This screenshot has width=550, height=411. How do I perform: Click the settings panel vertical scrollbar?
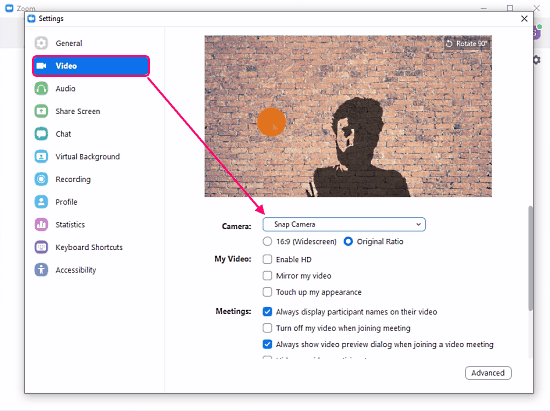[531, 258]
